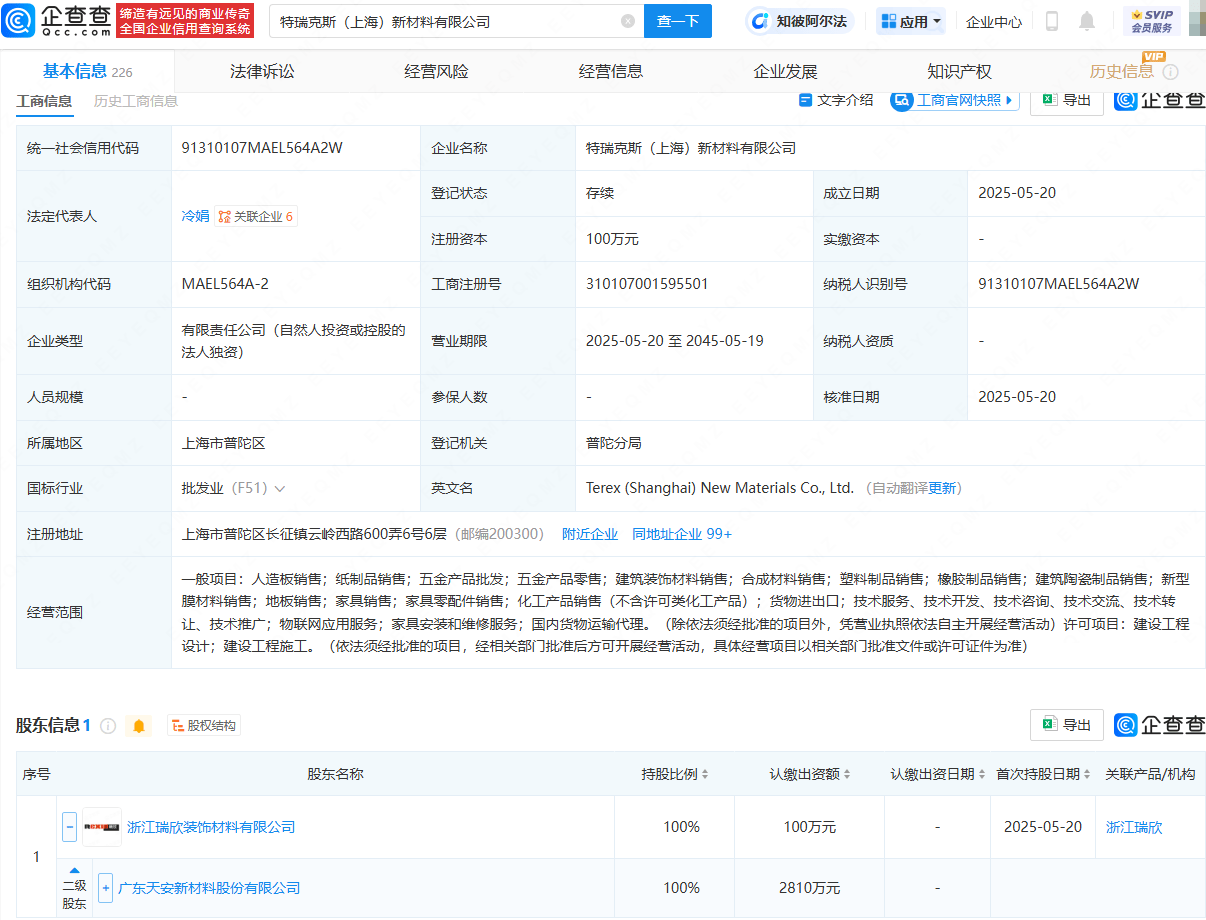Click the English name Terex (Shanghai) New Materials

(x=720, y=488)
